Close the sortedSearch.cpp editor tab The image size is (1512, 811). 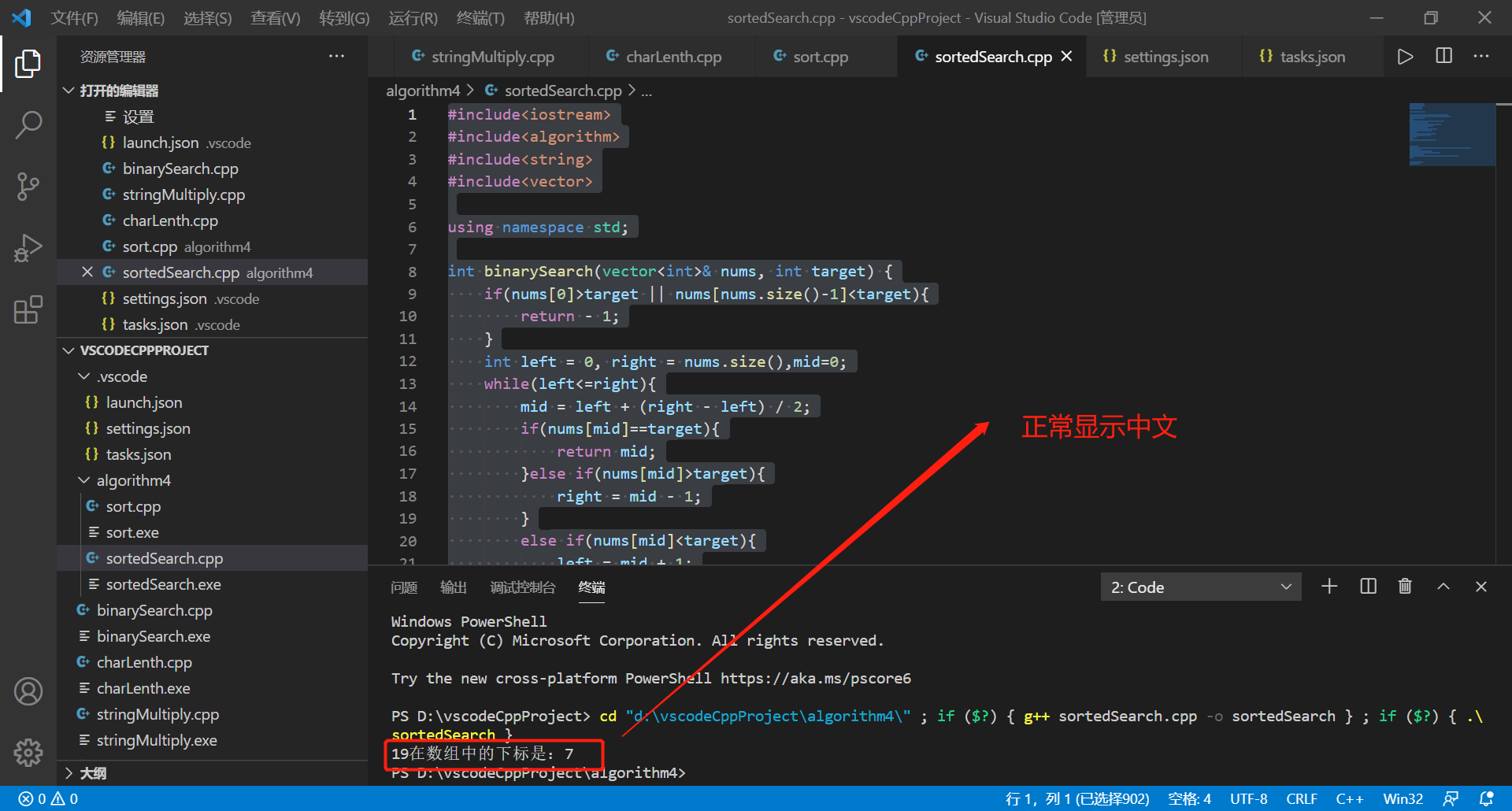coord(1067,57)
